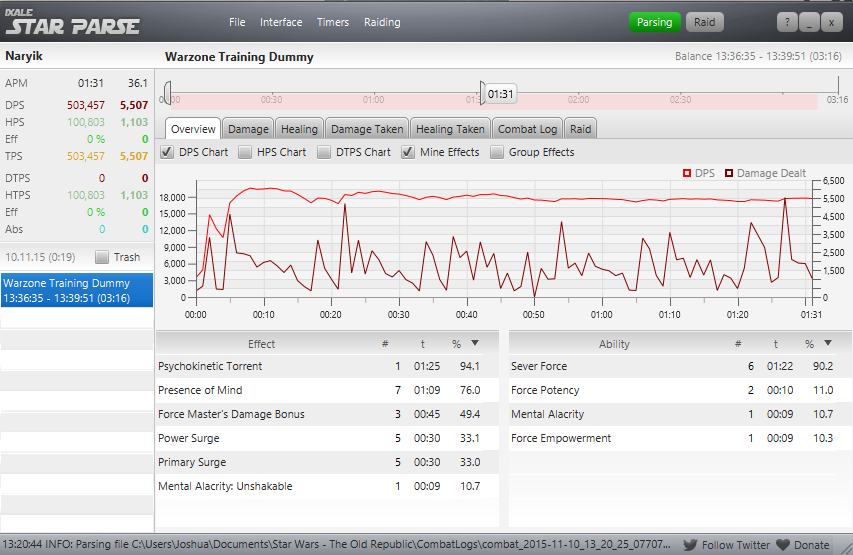853x555 pixels.
Task: View the Combat Log tab
Action: pyautogui.click(x=527, y=129)
